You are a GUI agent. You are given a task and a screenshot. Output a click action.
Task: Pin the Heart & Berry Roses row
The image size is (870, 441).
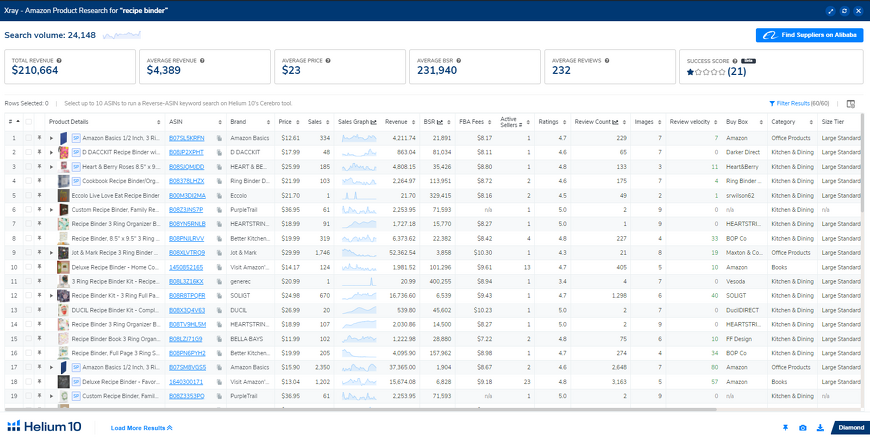[x=39, y=166]
